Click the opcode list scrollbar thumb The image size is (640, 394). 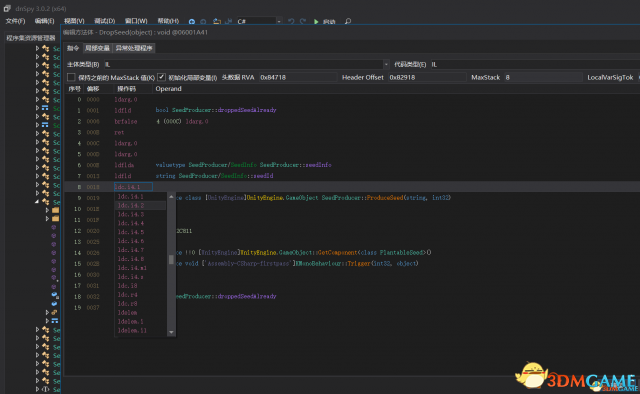171,260
